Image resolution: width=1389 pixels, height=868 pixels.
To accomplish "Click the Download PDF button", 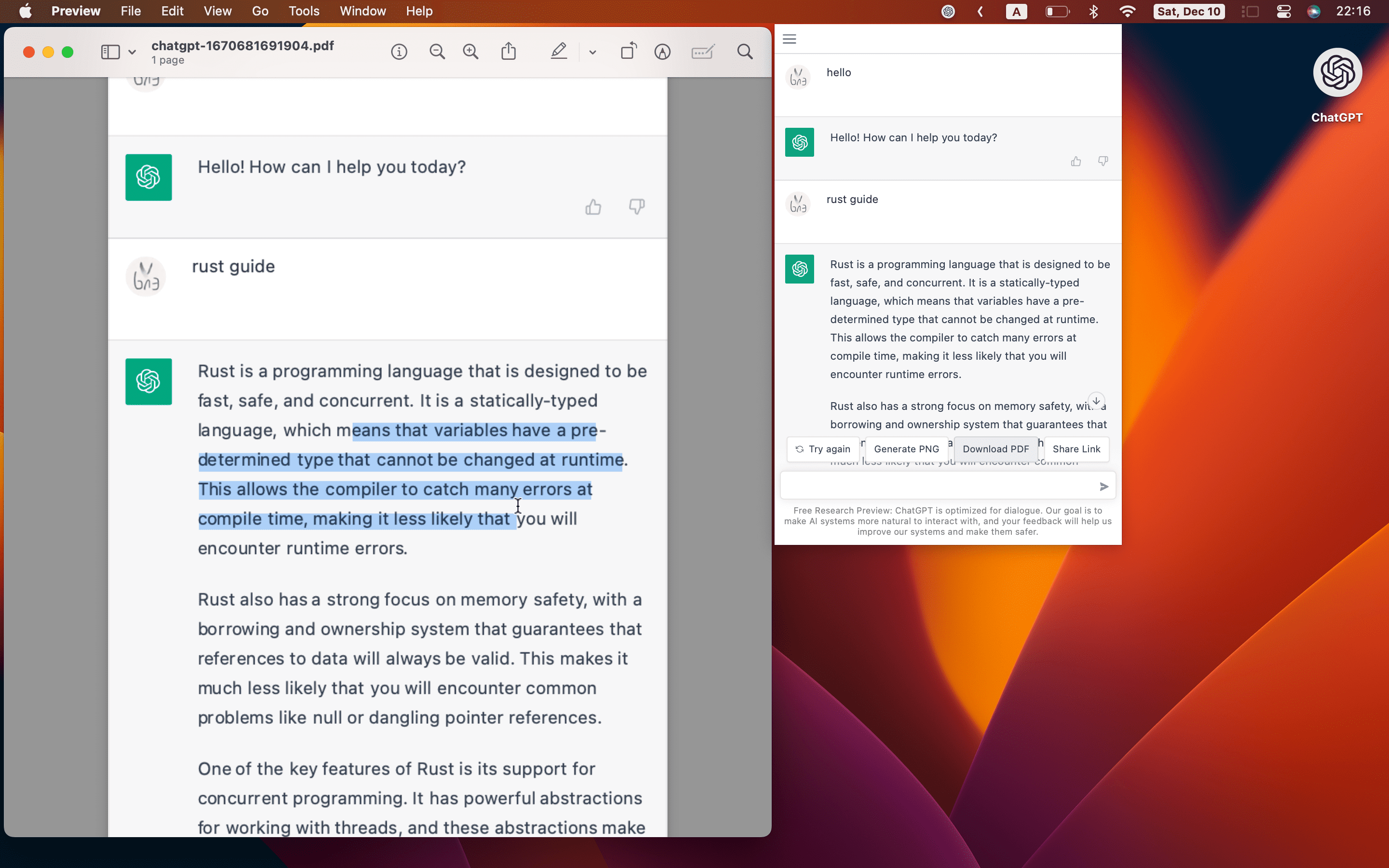I will [x=995, y=449].
